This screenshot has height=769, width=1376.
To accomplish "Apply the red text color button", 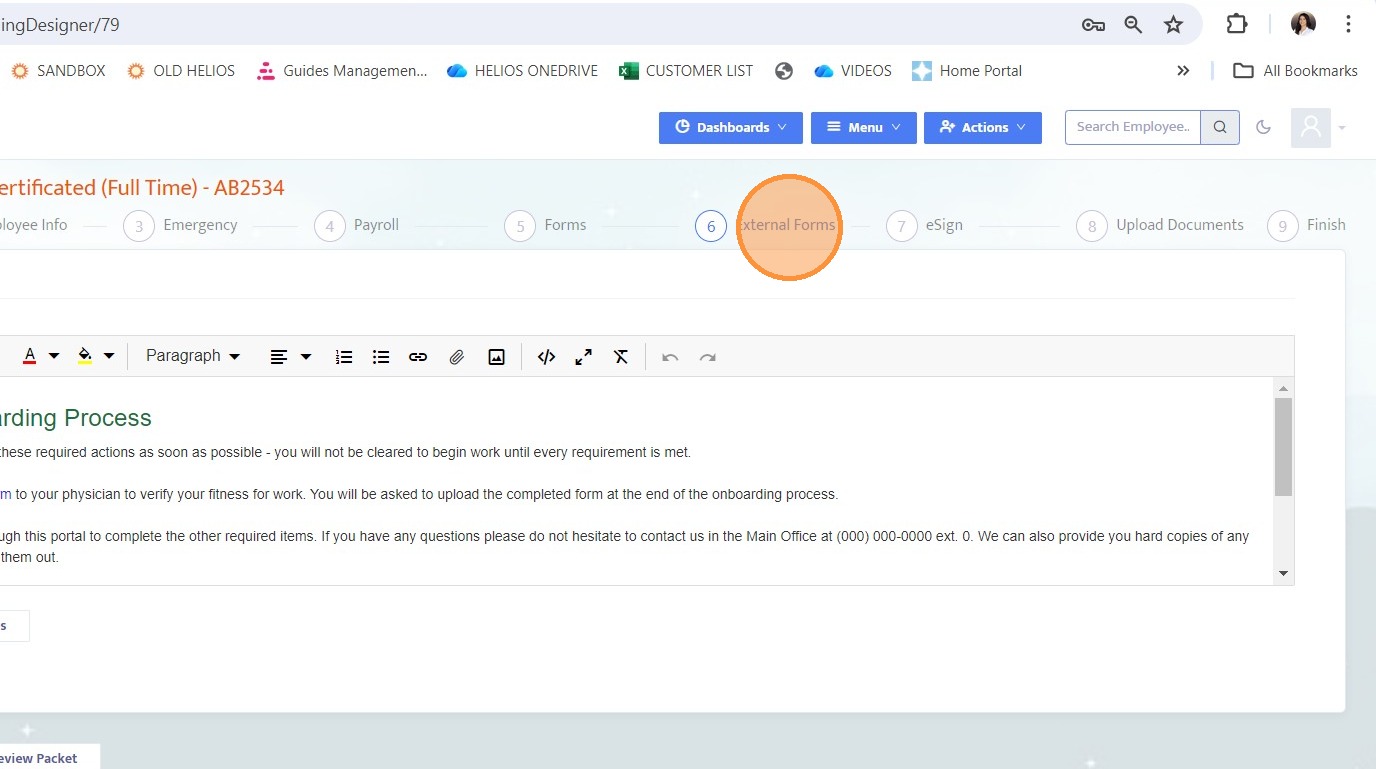I will [x=30, y=356].
